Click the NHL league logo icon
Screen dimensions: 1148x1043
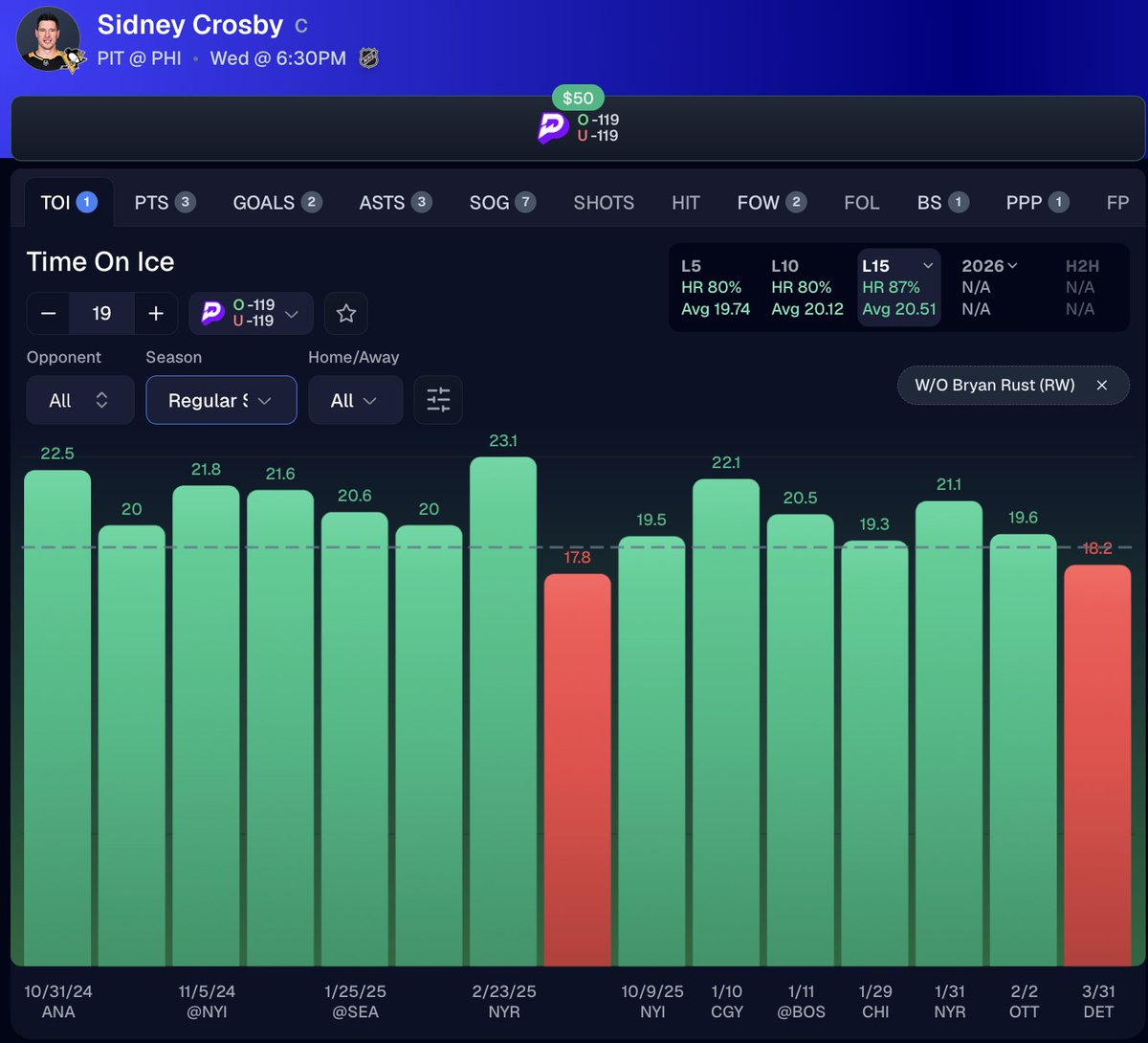click(369, 58)
